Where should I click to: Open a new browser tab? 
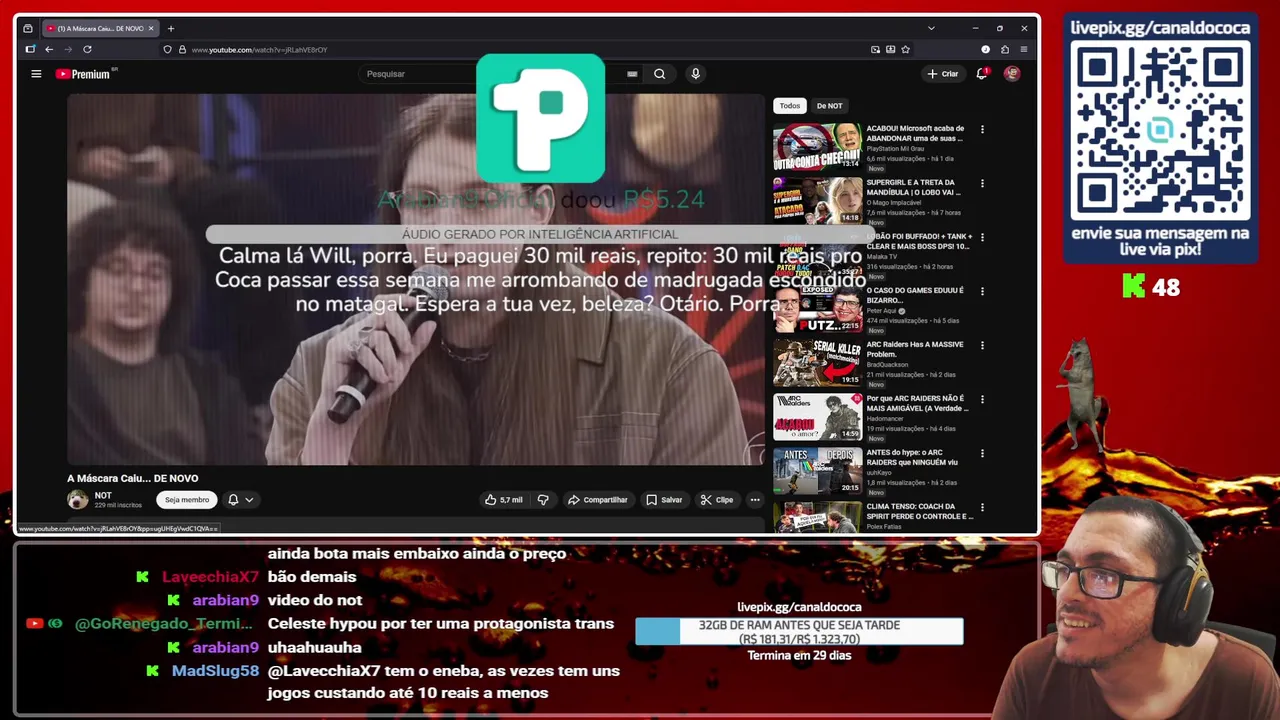tap(171, 28)
